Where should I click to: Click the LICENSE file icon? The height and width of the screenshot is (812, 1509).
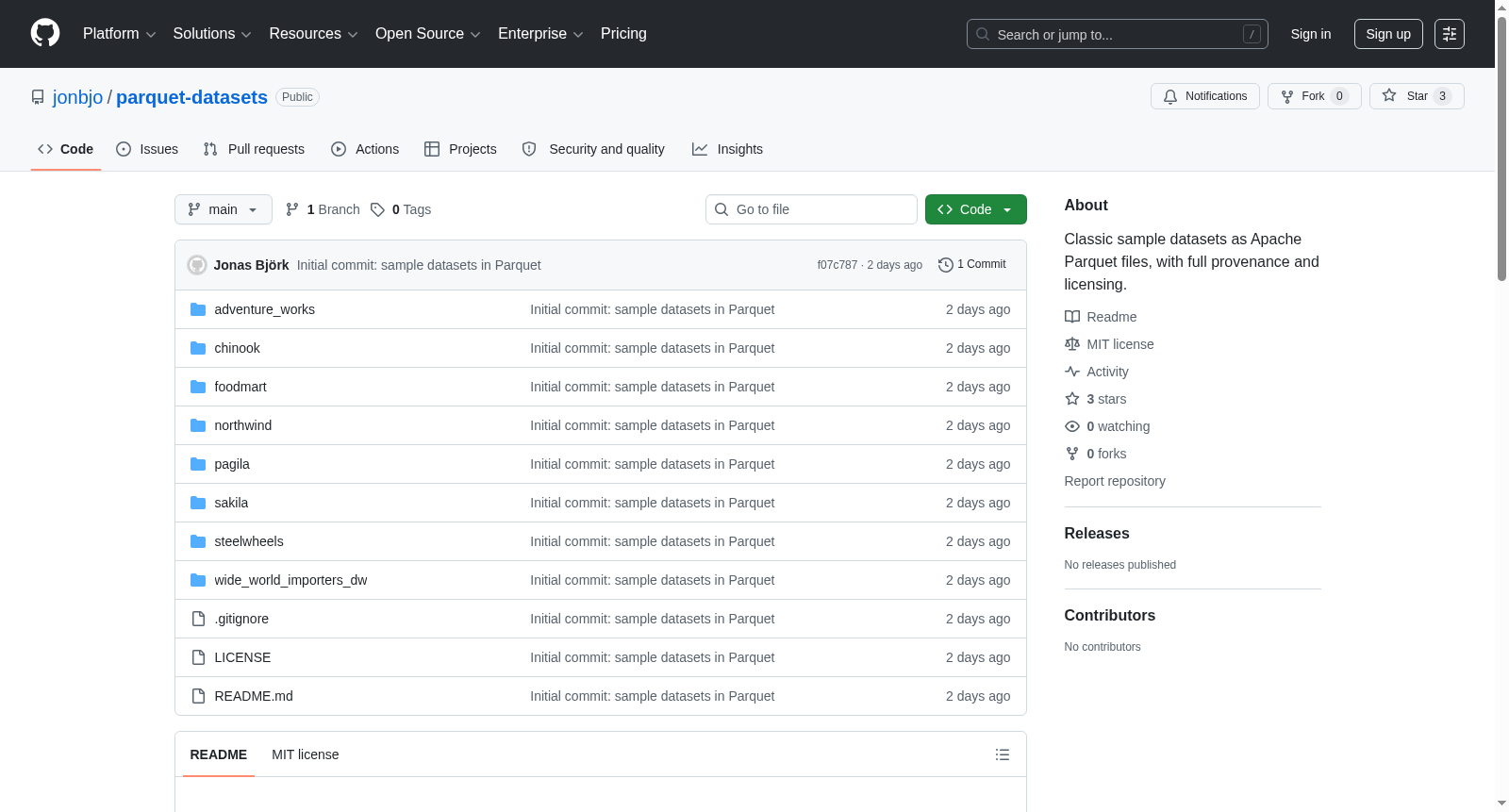click(198, 657)
